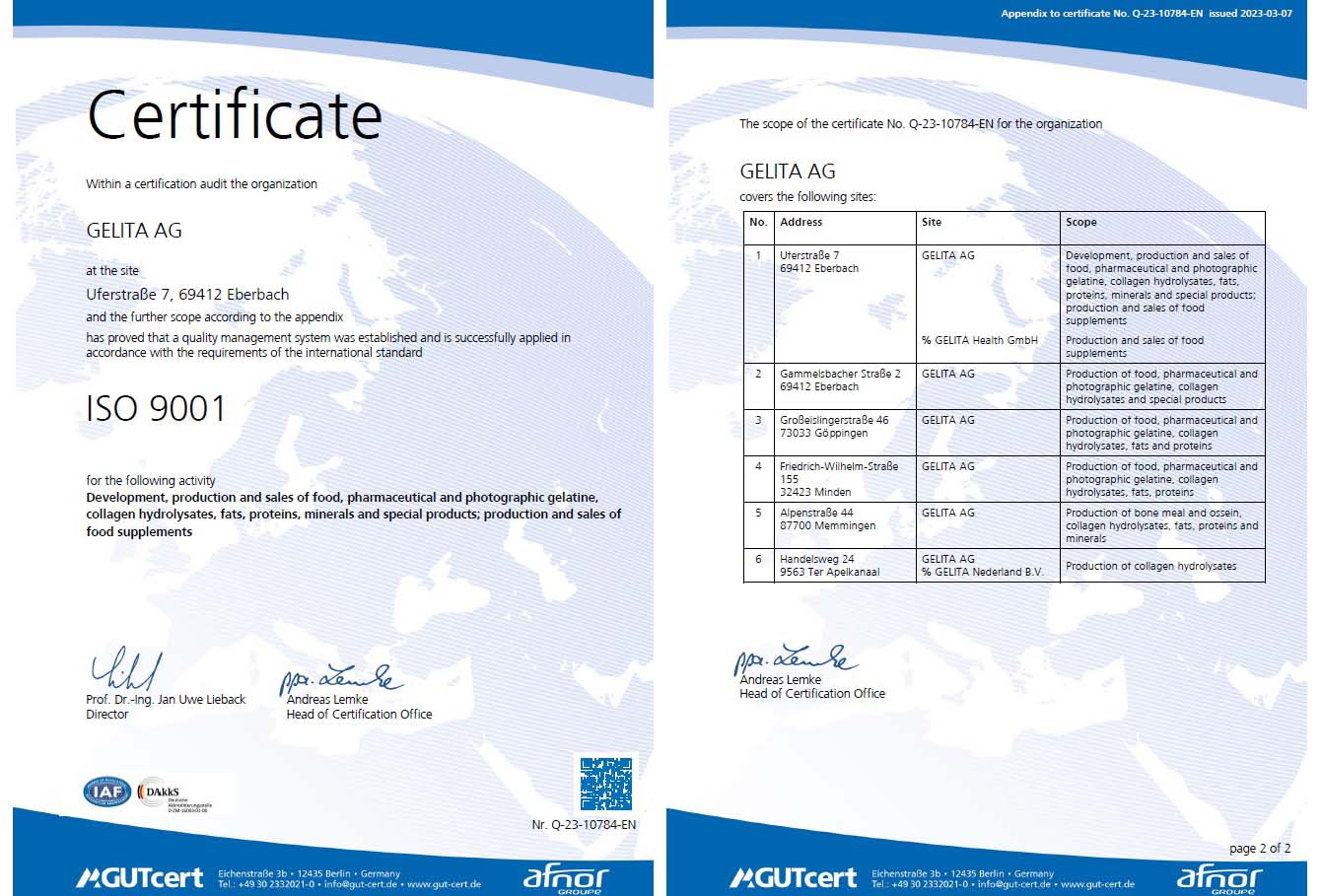Click the certificate number "Nr. Q-23-10784-EN"
1322x896 pixels.
click(x=584, y=824)
